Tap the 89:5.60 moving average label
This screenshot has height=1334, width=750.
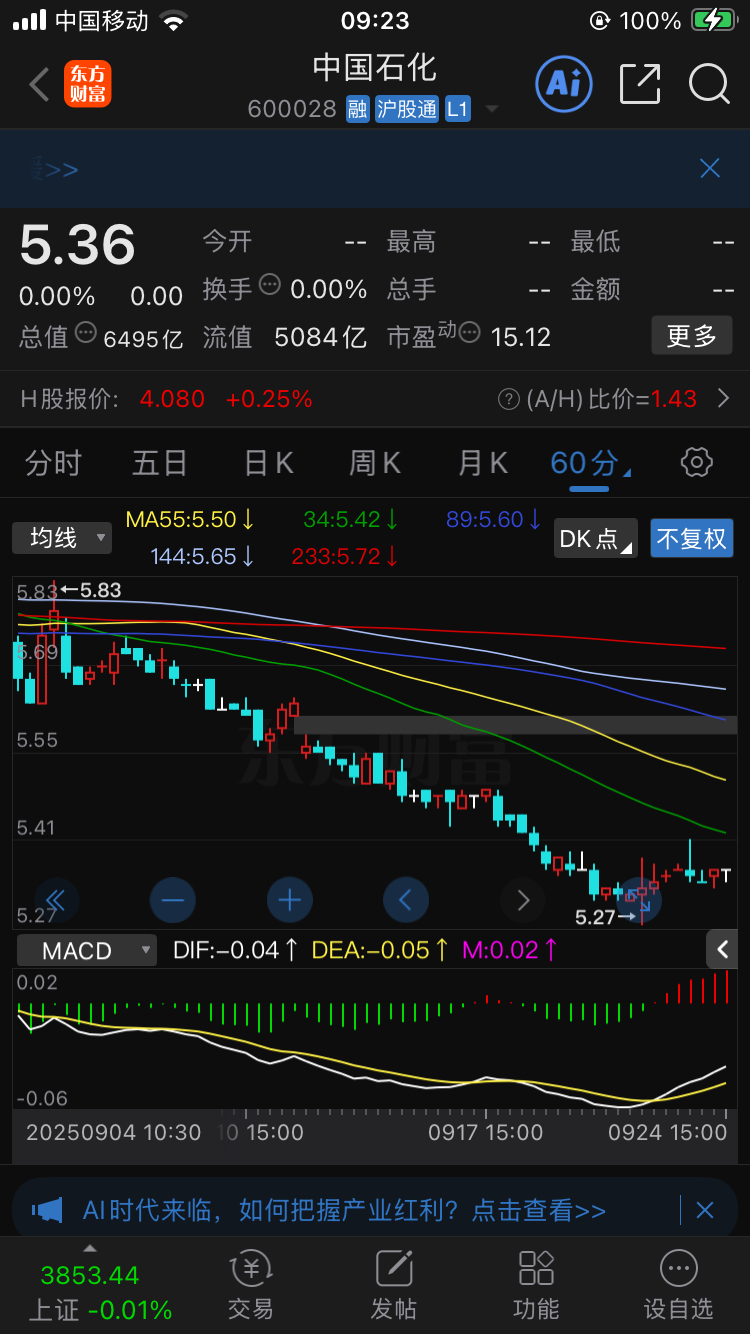(x=494, y=520)
